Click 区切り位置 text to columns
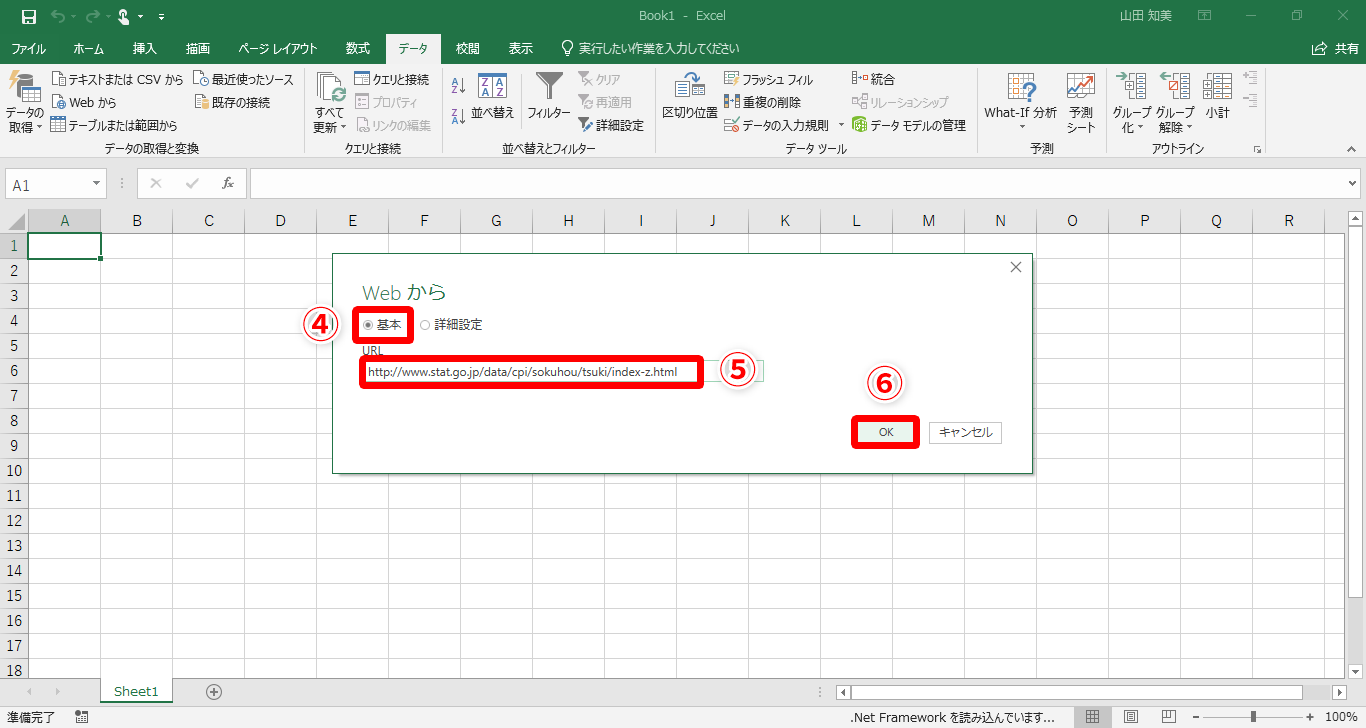The image size is (1366, 728). (690, 98)
